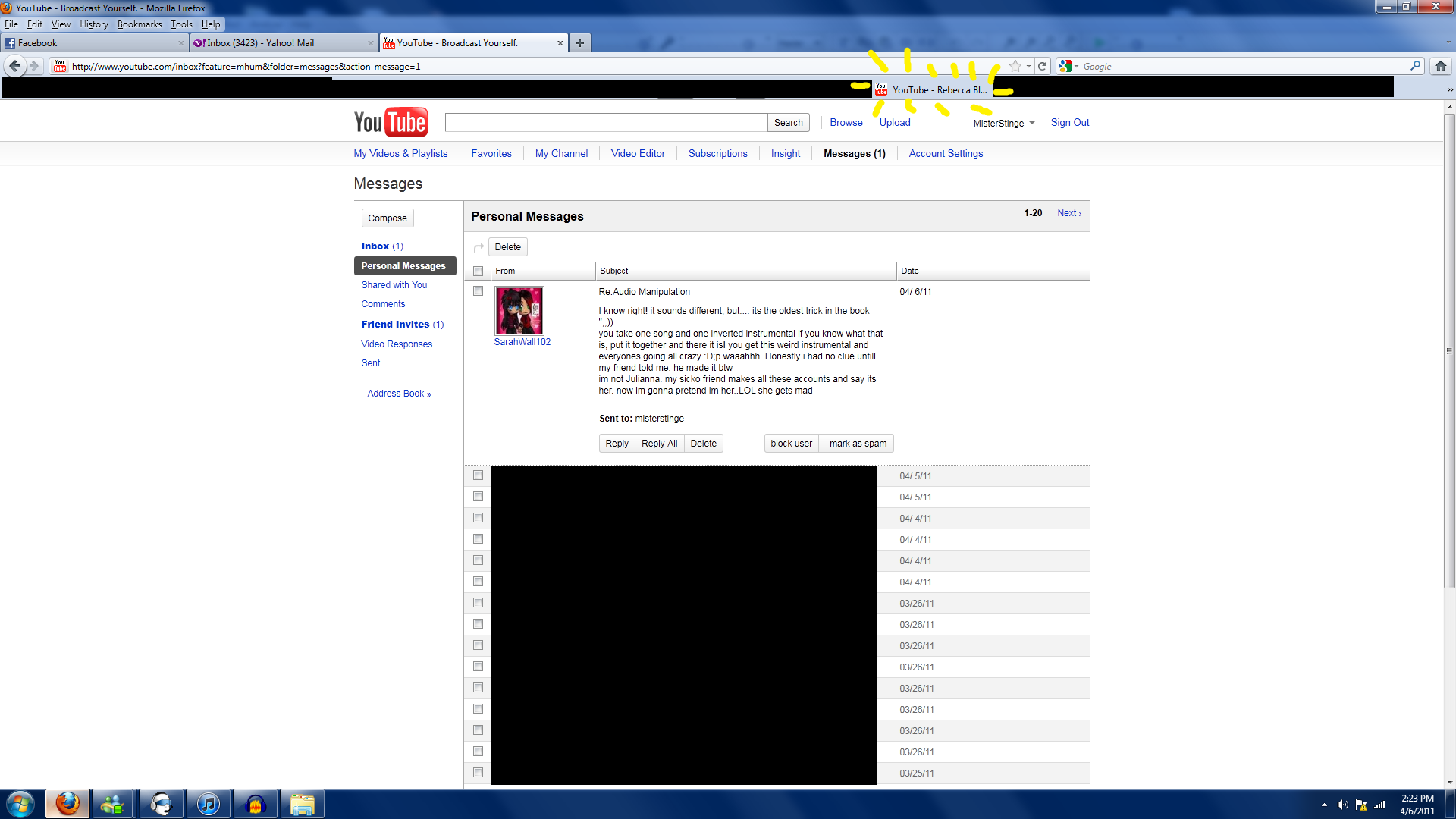
Task: Click the reload page icon
Action: [x=1043, y=66]
